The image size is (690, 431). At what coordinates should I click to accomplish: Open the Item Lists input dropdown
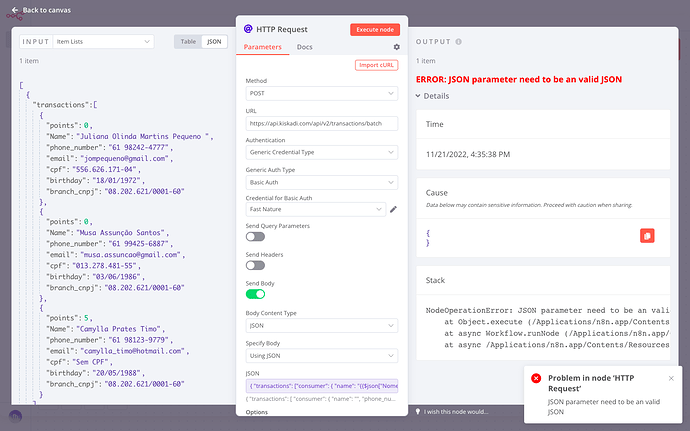click(103, 42)
